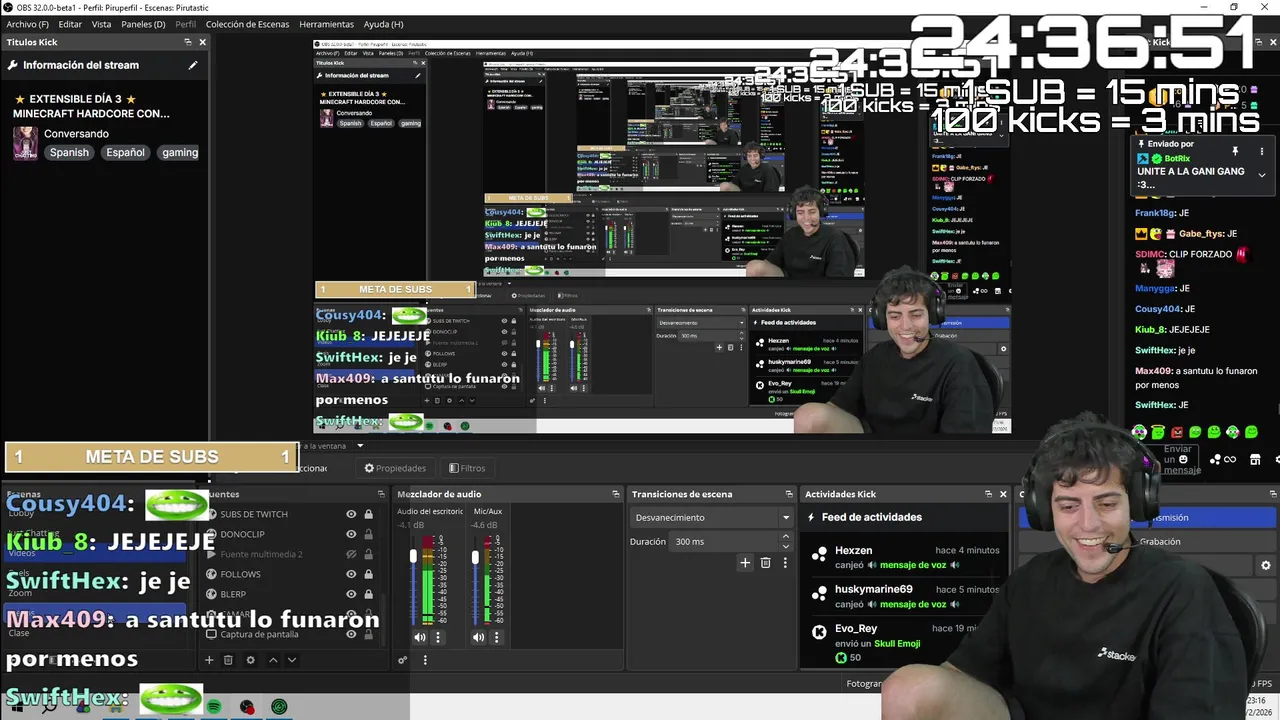Undock the Actividades Kick panel
The image size is (1280, 720).
coord(988,494)
